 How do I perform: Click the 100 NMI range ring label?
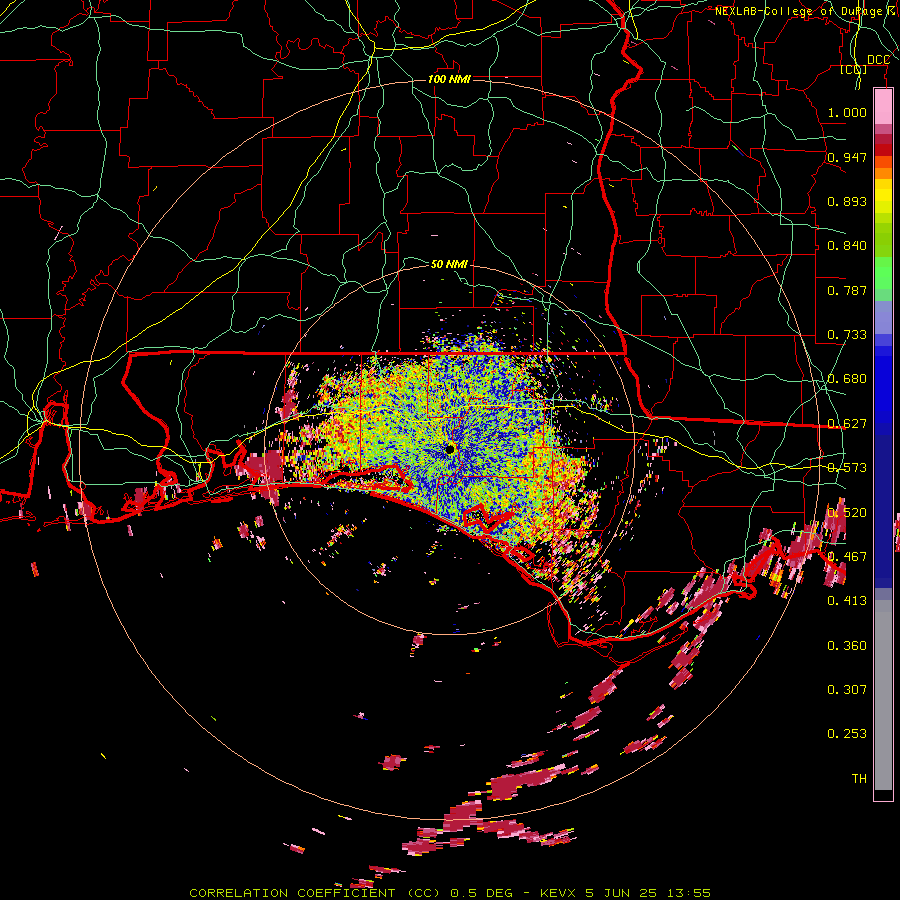(x=449, y=79)
